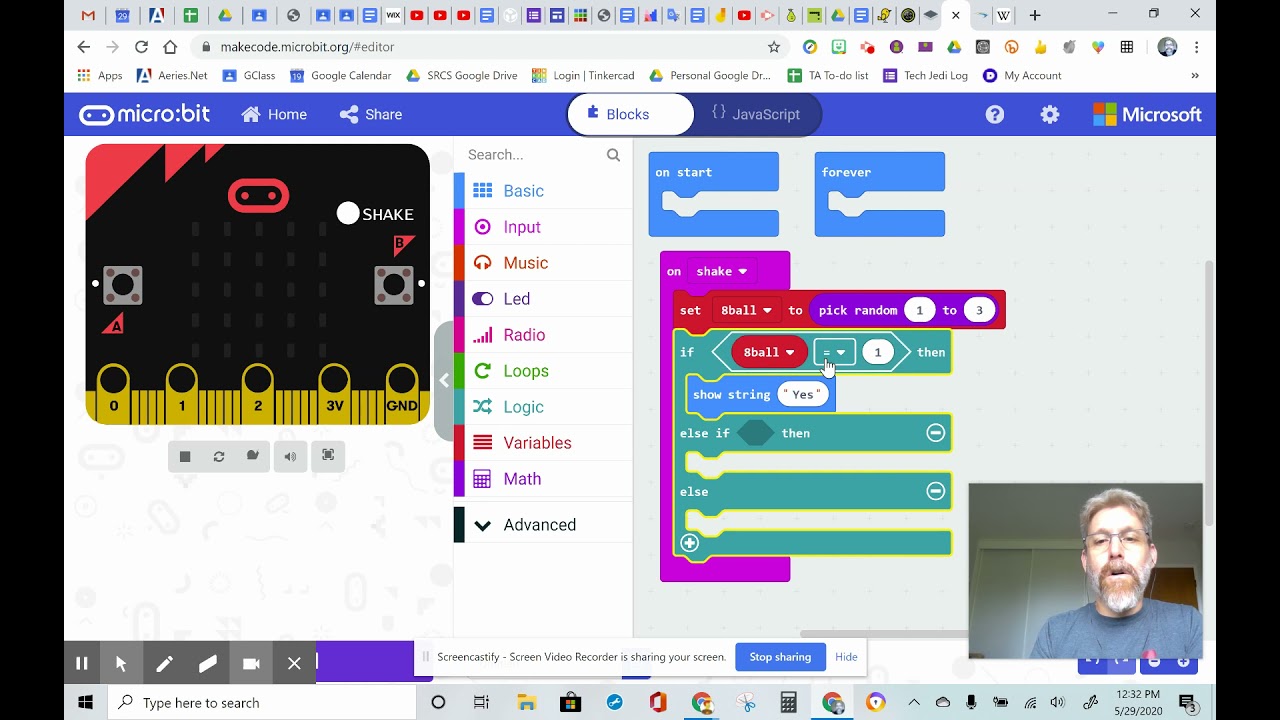The image size is (1280, 720).
Task: Select the Screencastify mouse pointer tool
Action: tap(121, 663)
